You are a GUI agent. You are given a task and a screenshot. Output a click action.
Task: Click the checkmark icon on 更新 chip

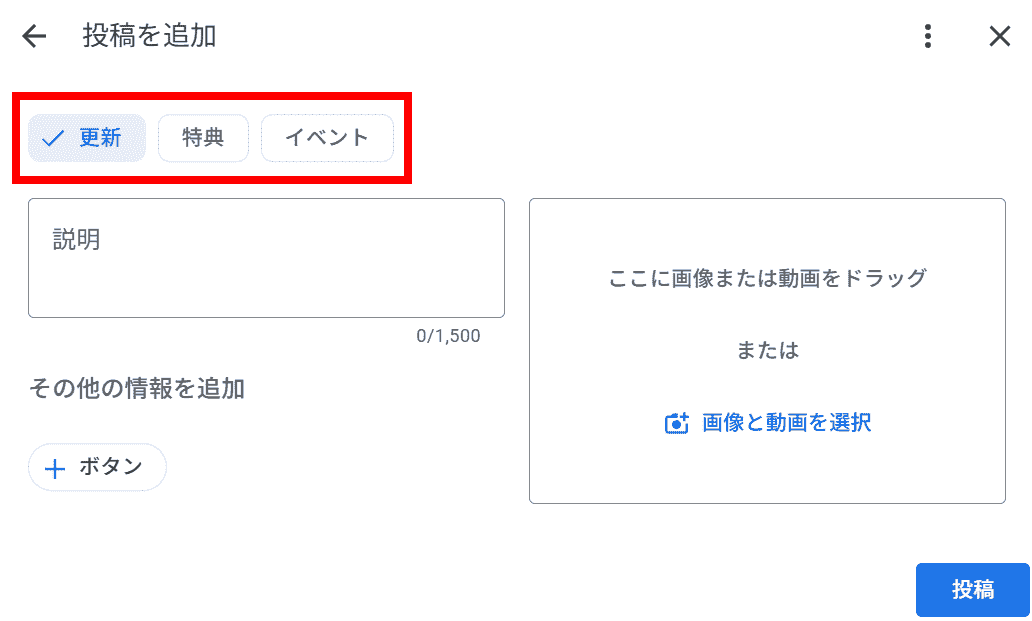(x=53, y=138)
